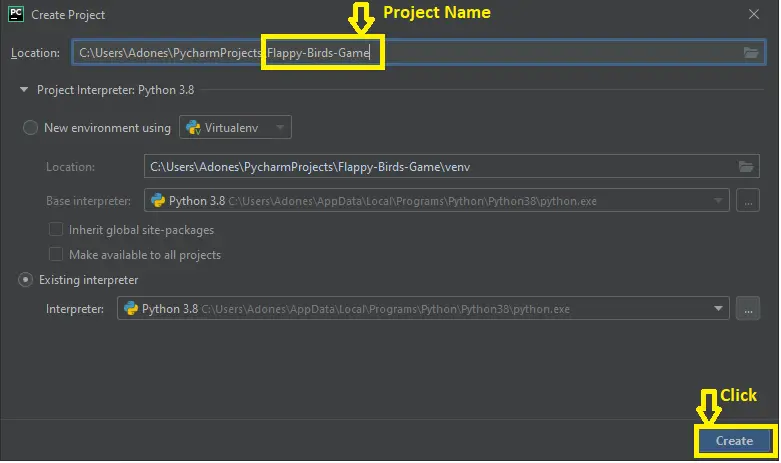Click the 'Interpreter:' label
Viewport: 781px width, 463px height.
[x=75, y=309]
